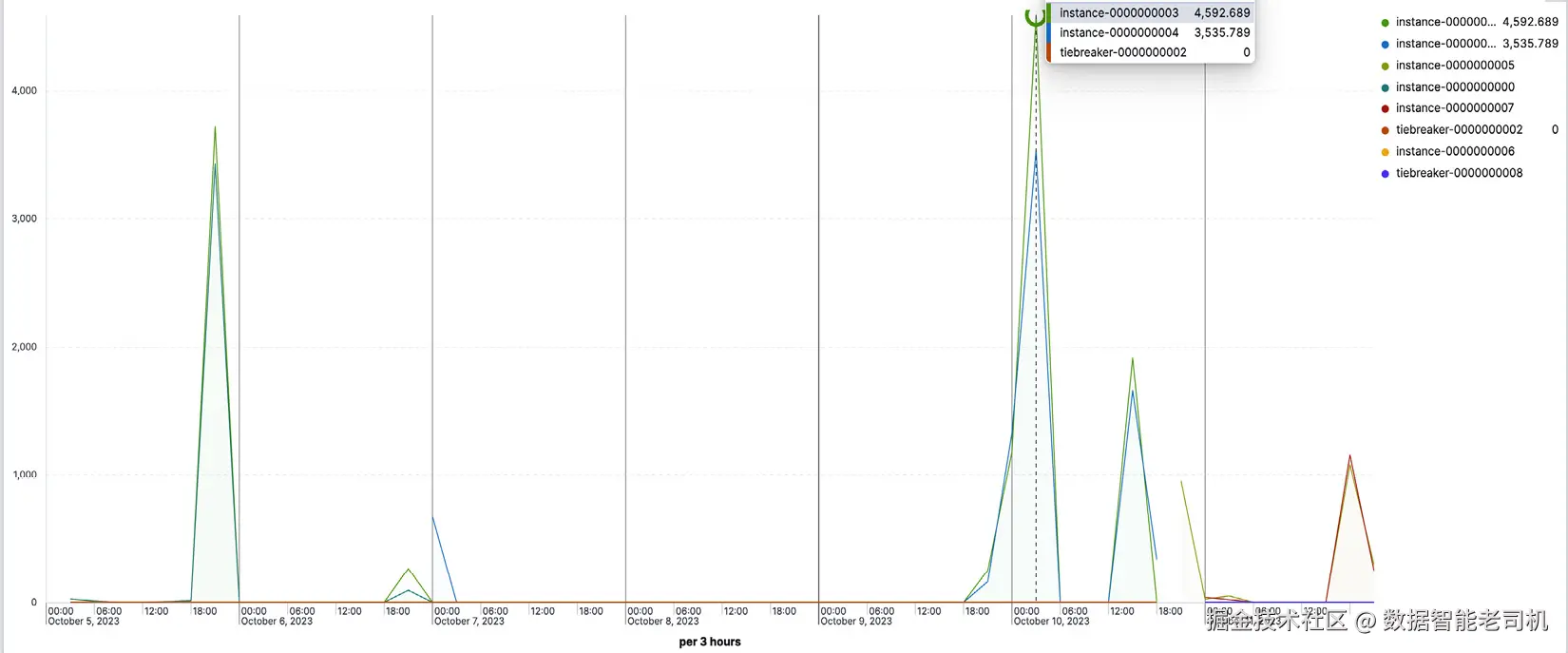Click the tiebreaker-0000000002 row in the tooltip

1150,52
